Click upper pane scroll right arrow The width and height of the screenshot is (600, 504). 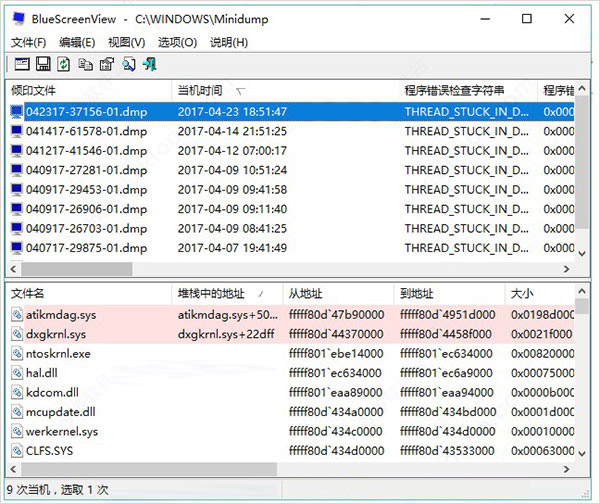coord(567,269)
